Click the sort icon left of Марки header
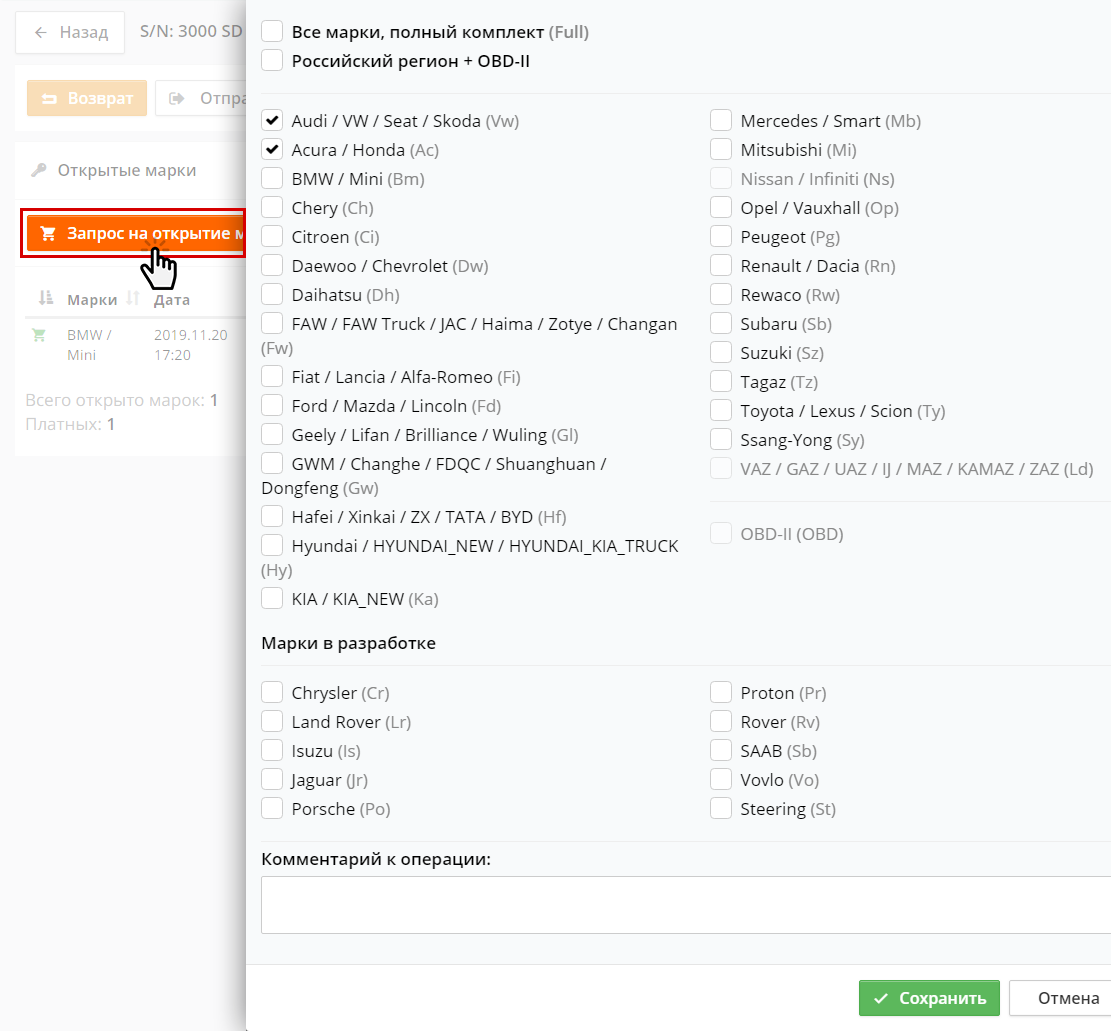Screen dimensions: 1111x1031 [x=45, y=298]
